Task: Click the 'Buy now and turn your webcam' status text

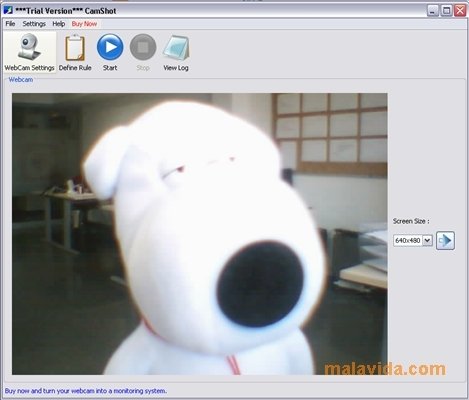Action: 86,391
